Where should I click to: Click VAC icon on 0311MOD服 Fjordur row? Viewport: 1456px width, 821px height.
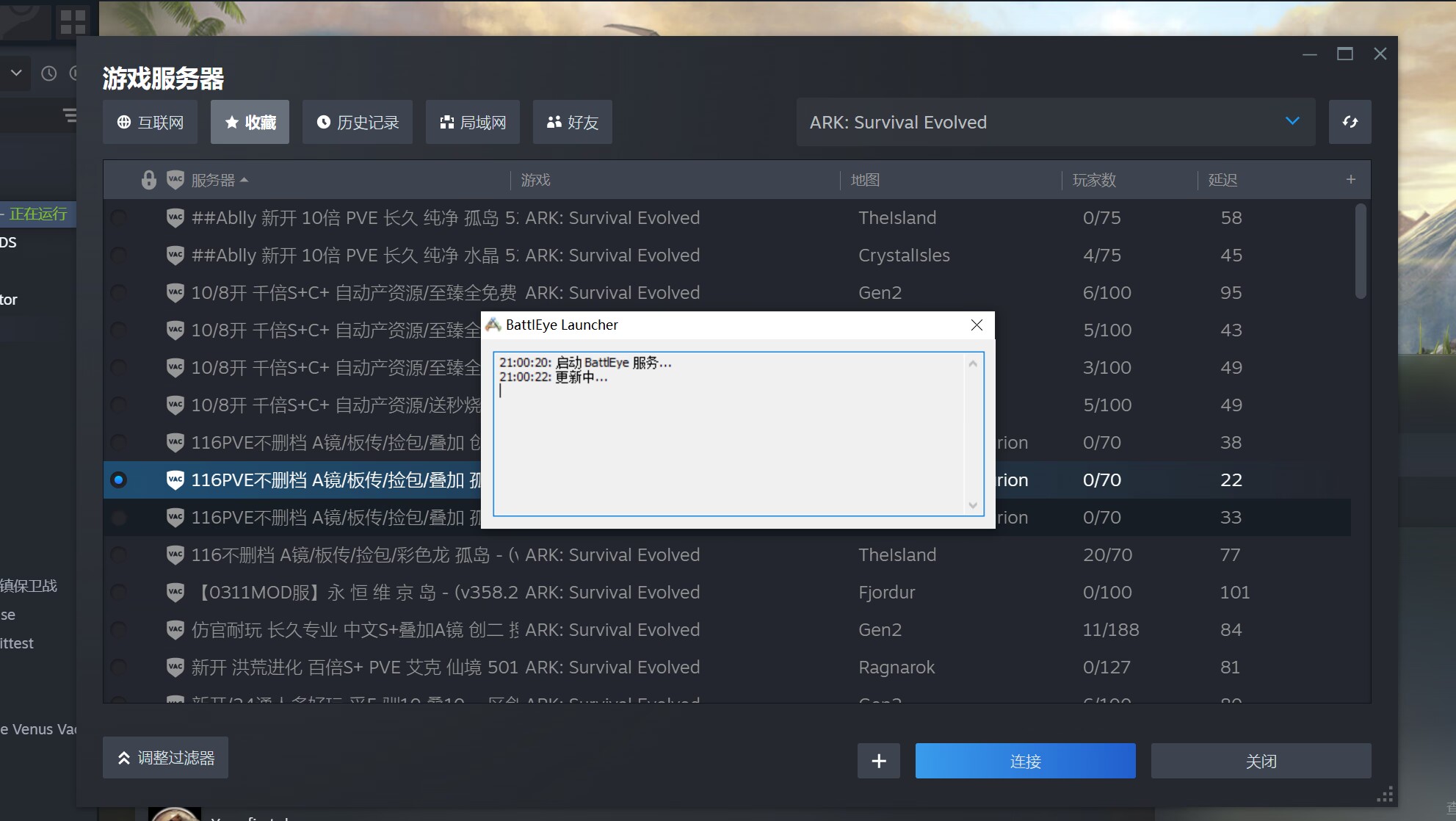coord(175,592)
